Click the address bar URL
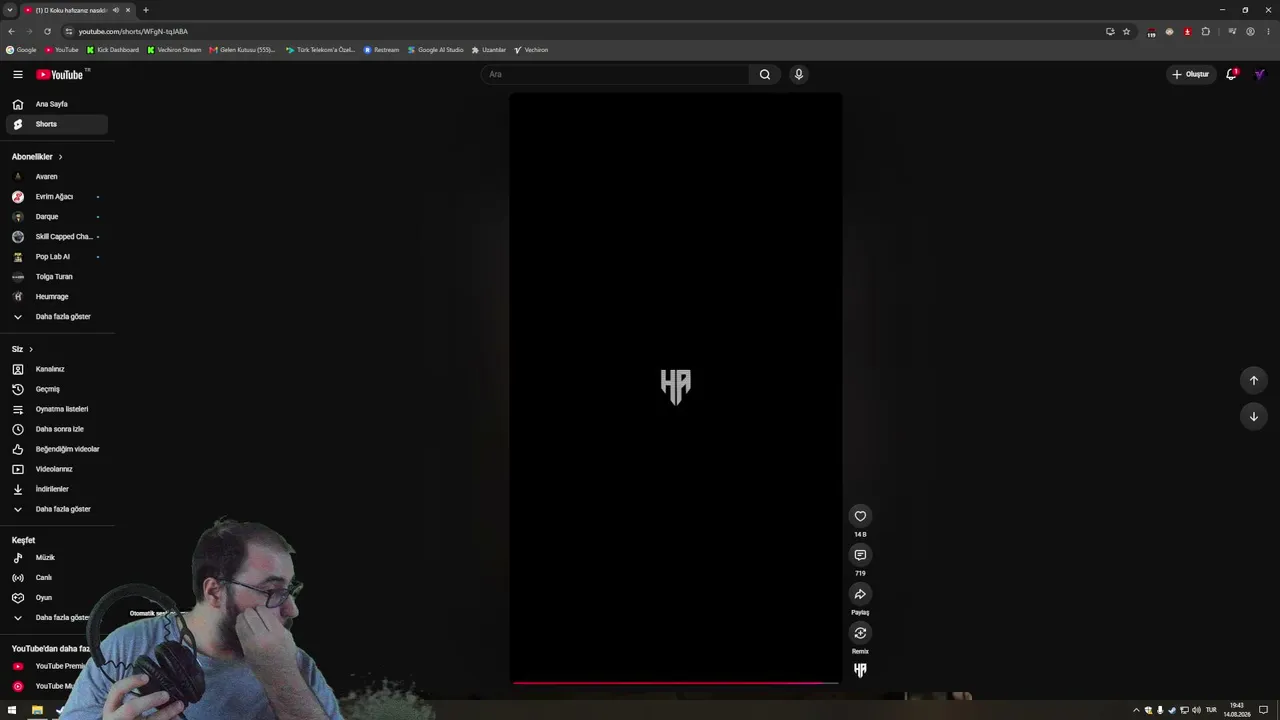The height and width of the screenshot is (720, 1280). point(133,31)
